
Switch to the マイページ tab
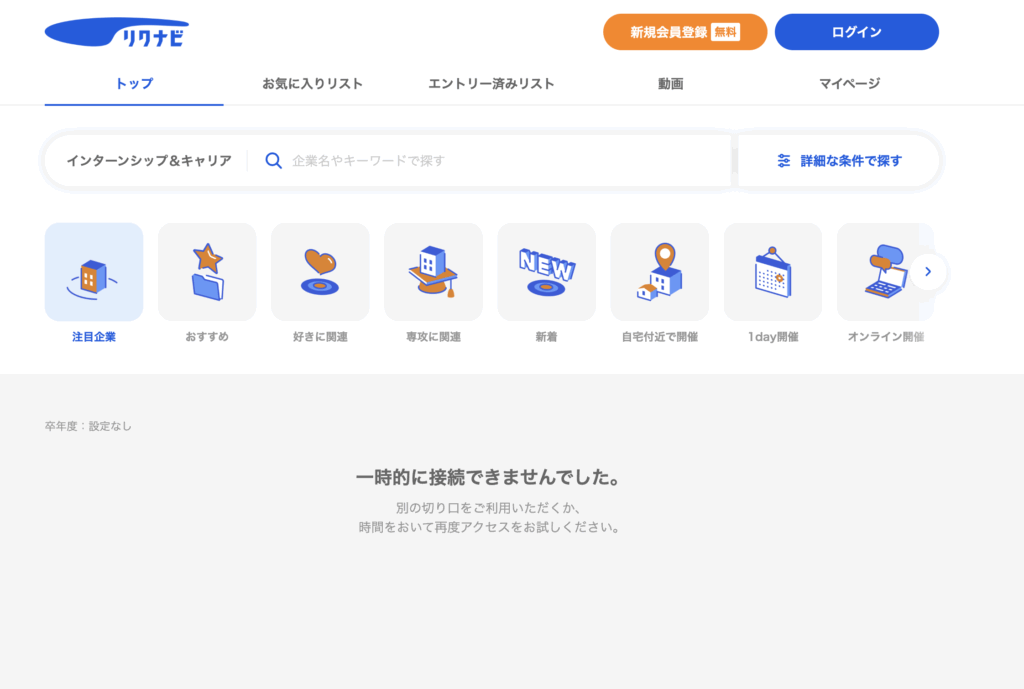[849, 84]
